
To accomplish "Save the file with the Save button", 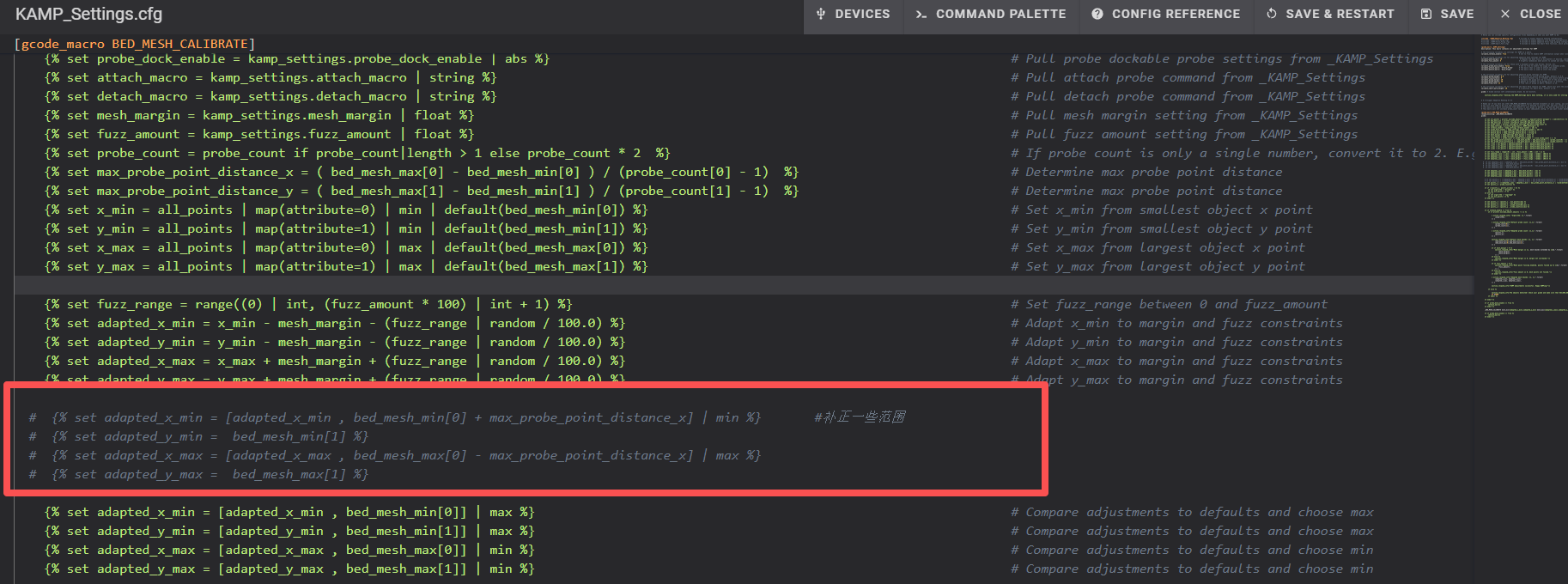I will click(x=1447, y=14).
